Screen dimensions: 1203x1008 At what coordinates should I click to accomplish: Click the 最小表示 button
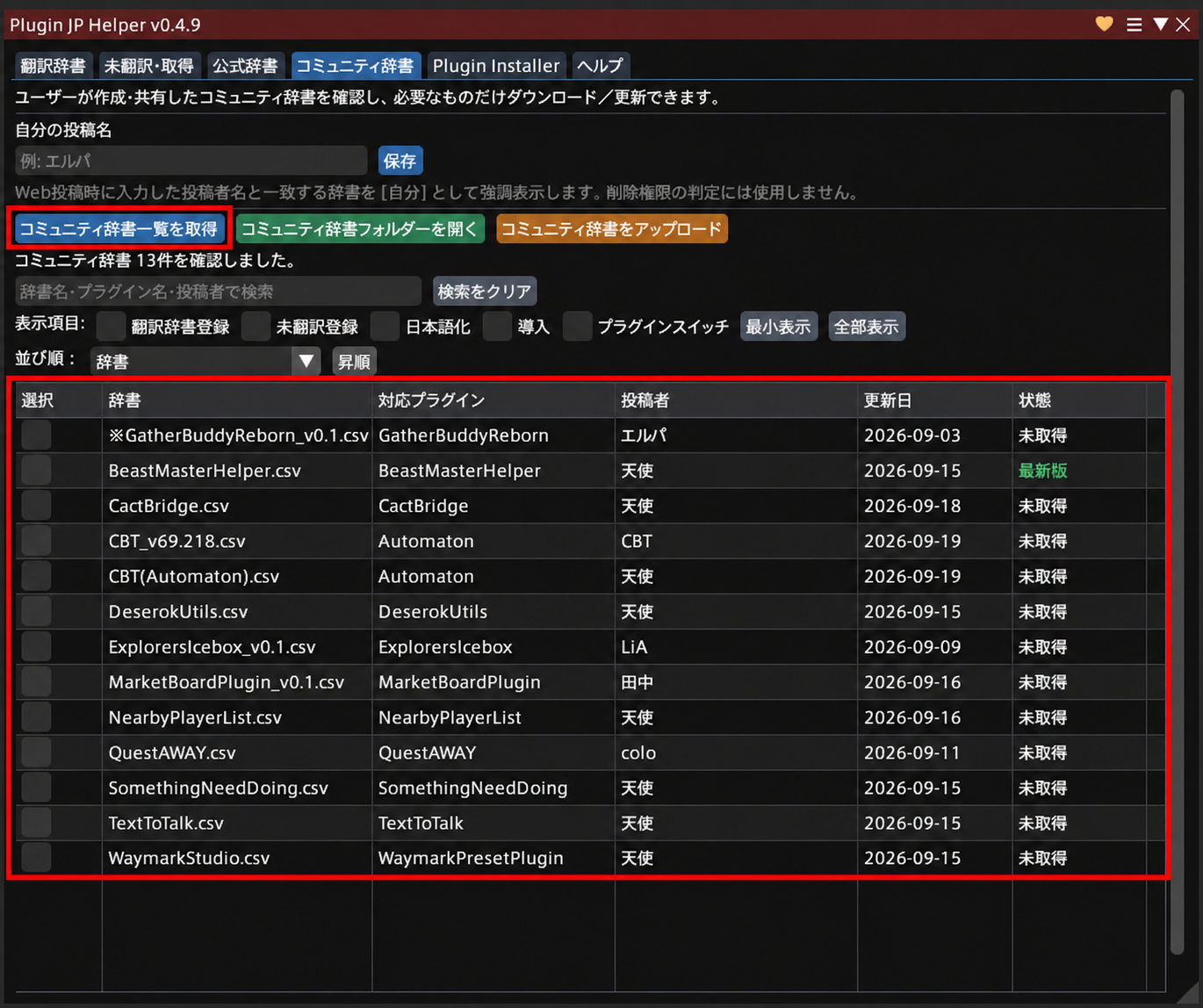[779, 327]
